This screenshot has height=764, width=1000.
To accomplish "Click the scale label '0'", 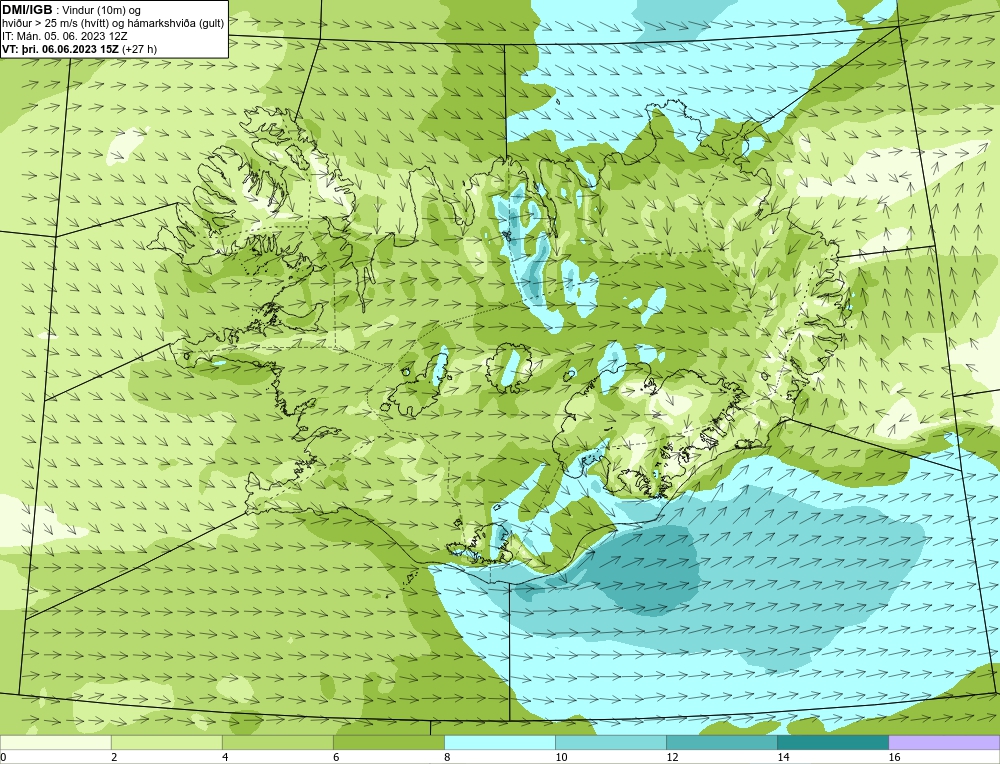I will 3,757.
